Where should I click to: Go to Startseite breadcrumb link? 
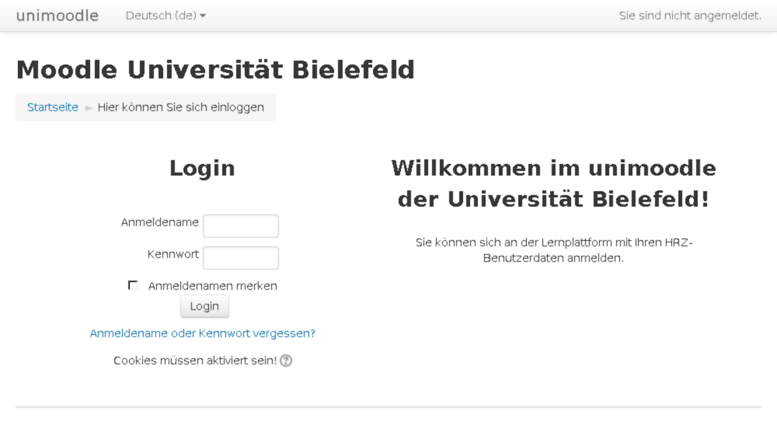coord(53,107)
